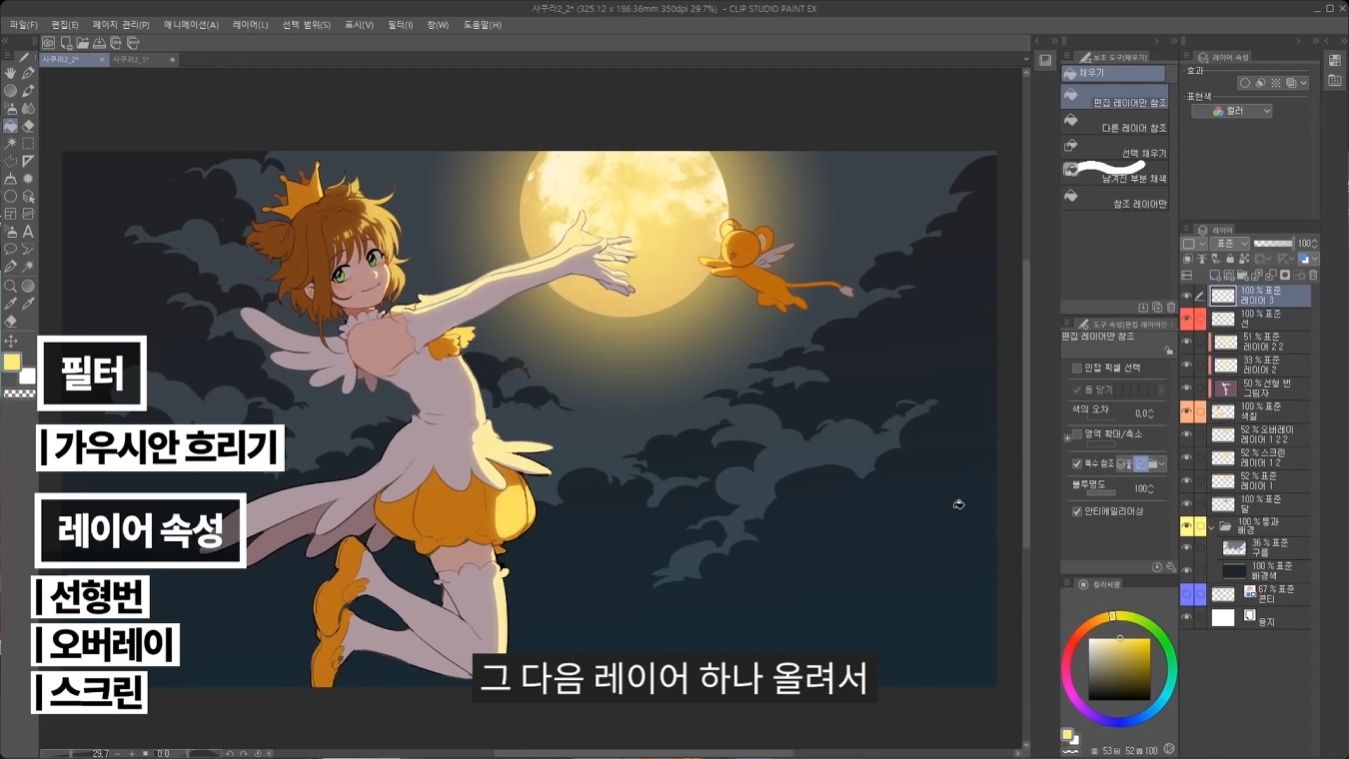Image resolution: width=1349 pixels, height=759 pixels.
Task: Select the Balloon tool
Action: pyautogui.click(x=10, y=250)
